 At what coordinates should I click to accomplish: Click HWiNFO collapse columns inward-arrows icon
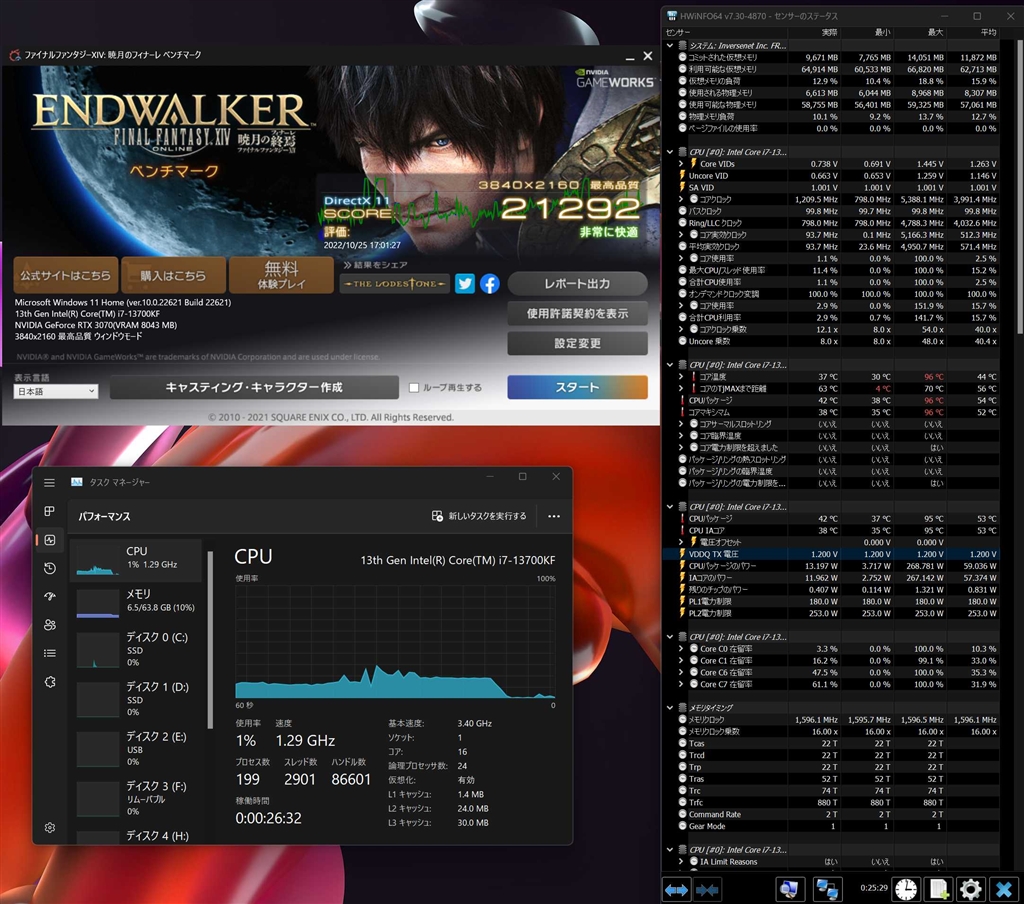pos(707,890)
